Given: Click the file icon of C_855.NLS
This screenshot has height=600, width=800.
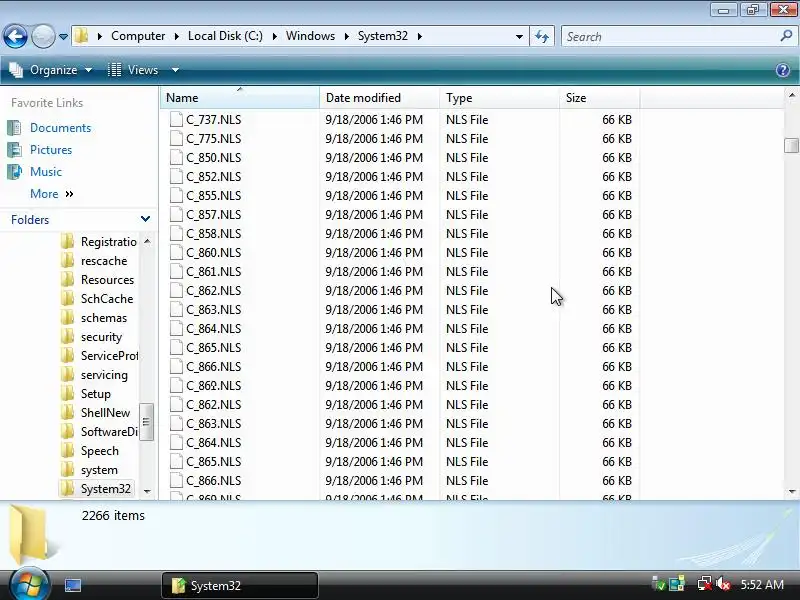Looking at the screenshot, I should pos(176,195).
